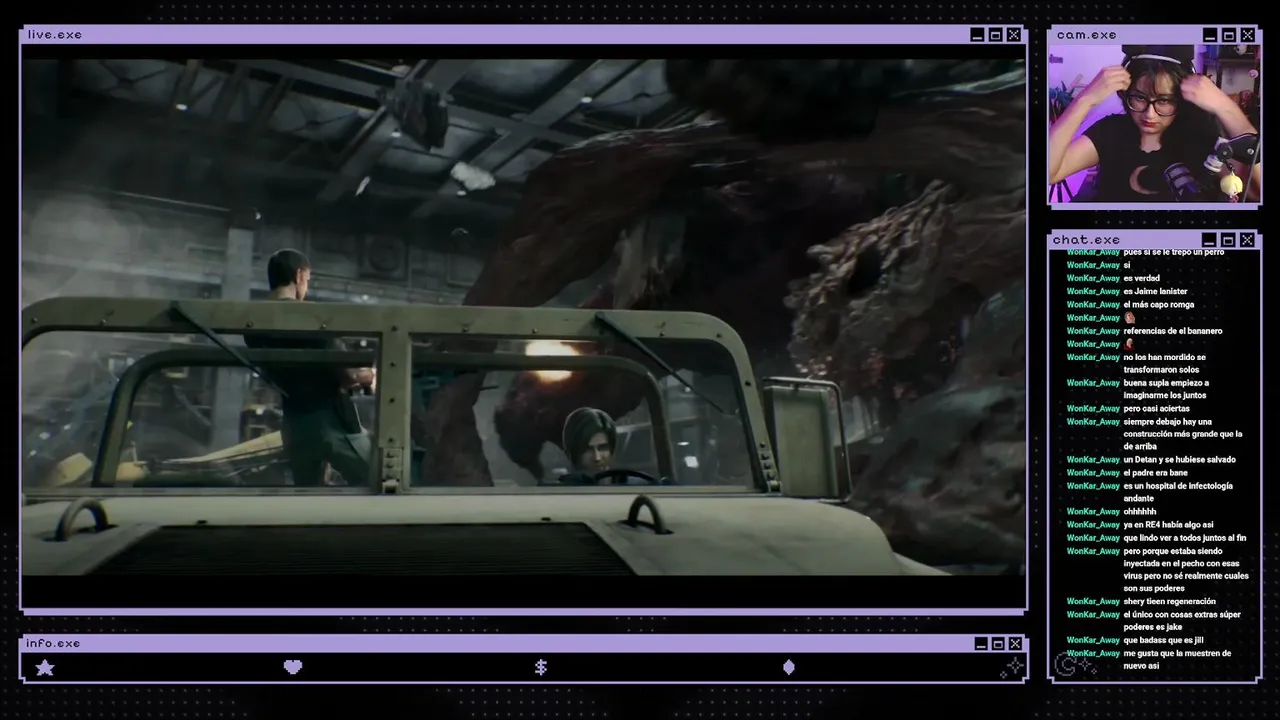Maximize the cam.exe window

click(1229, 35)
